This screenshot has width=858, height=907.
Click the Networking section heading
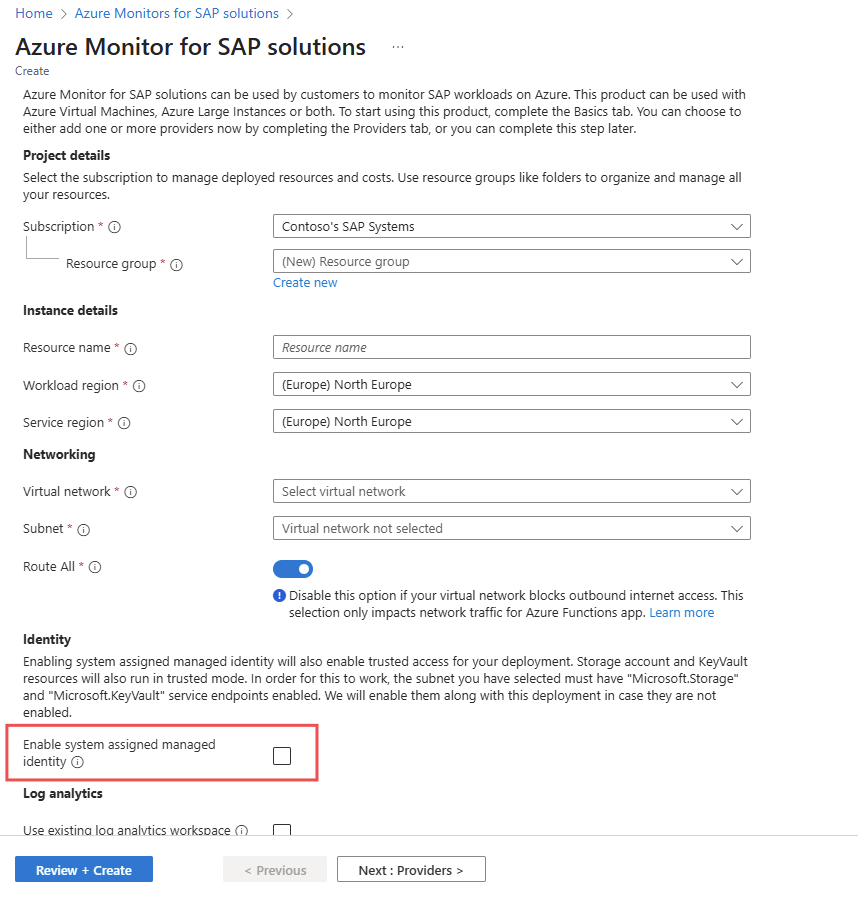[x=59, y=455]
